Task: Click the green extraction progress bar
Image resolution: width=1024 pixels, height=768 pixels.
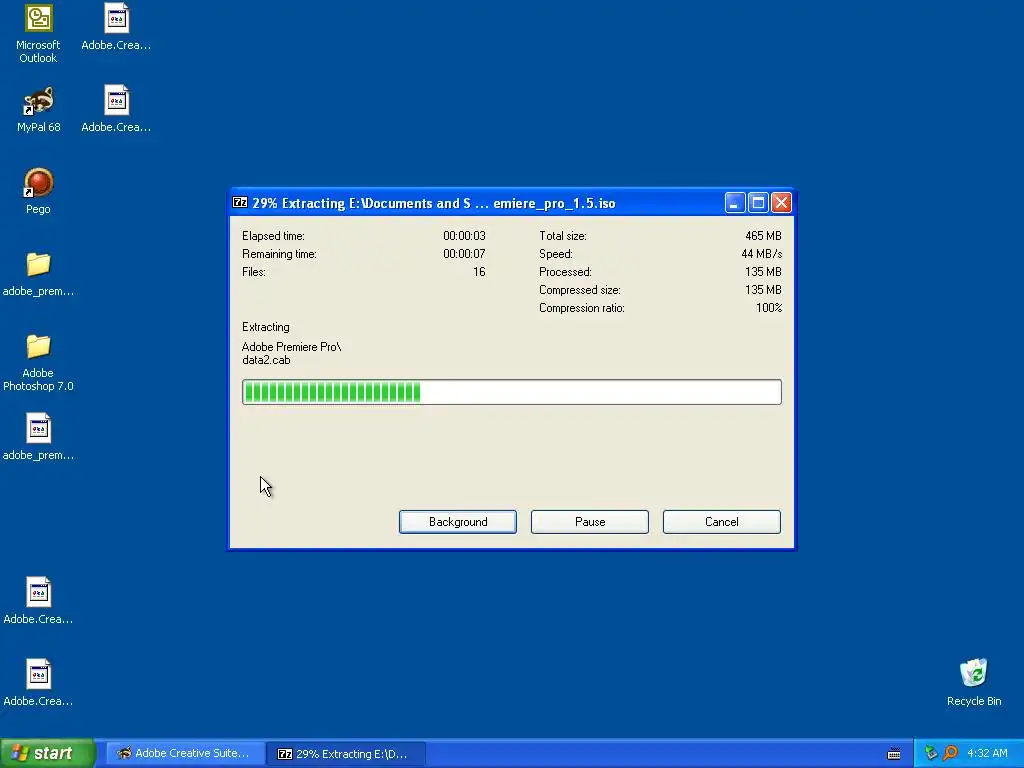Action: coord(511,392)
